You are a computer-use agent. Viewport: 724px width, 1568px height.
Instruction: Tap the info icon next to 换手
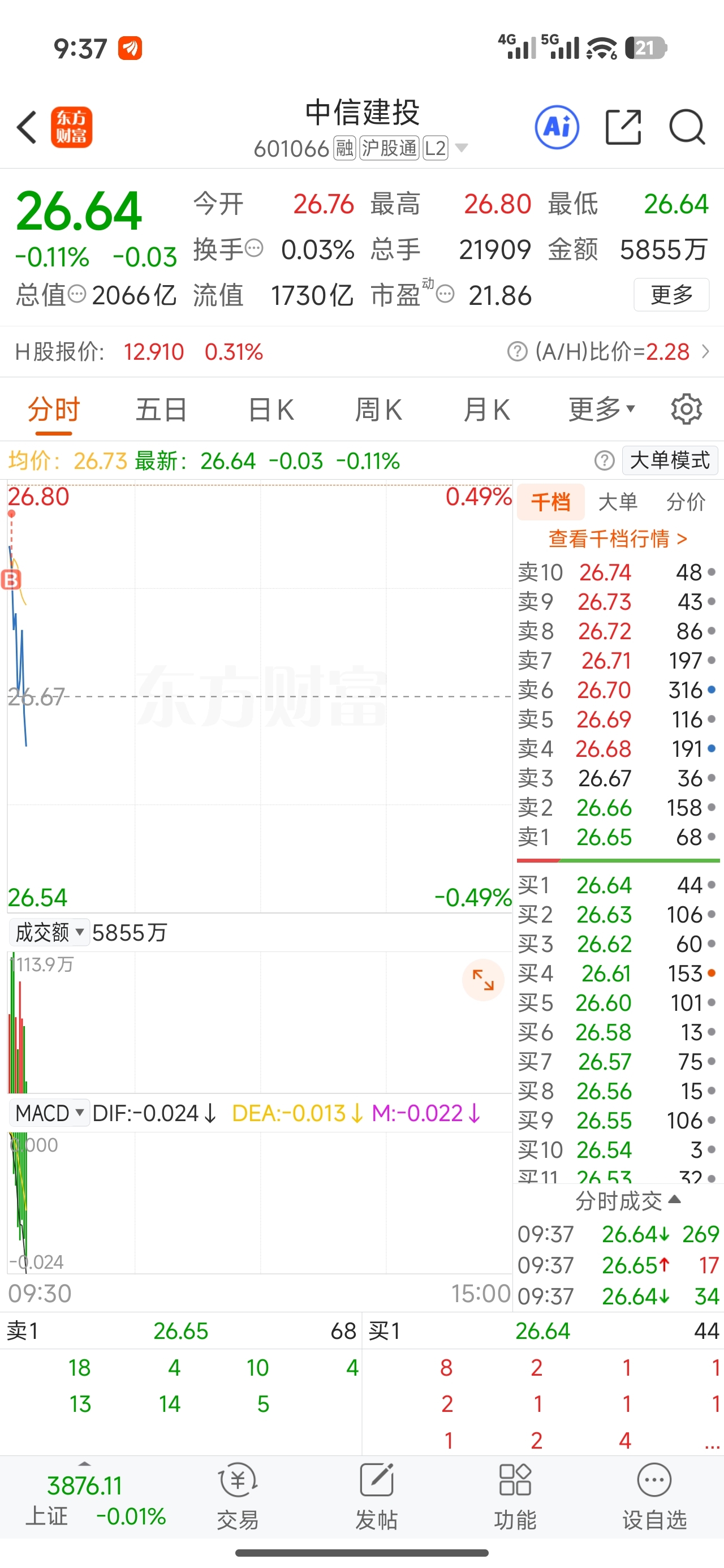(254, 248)
